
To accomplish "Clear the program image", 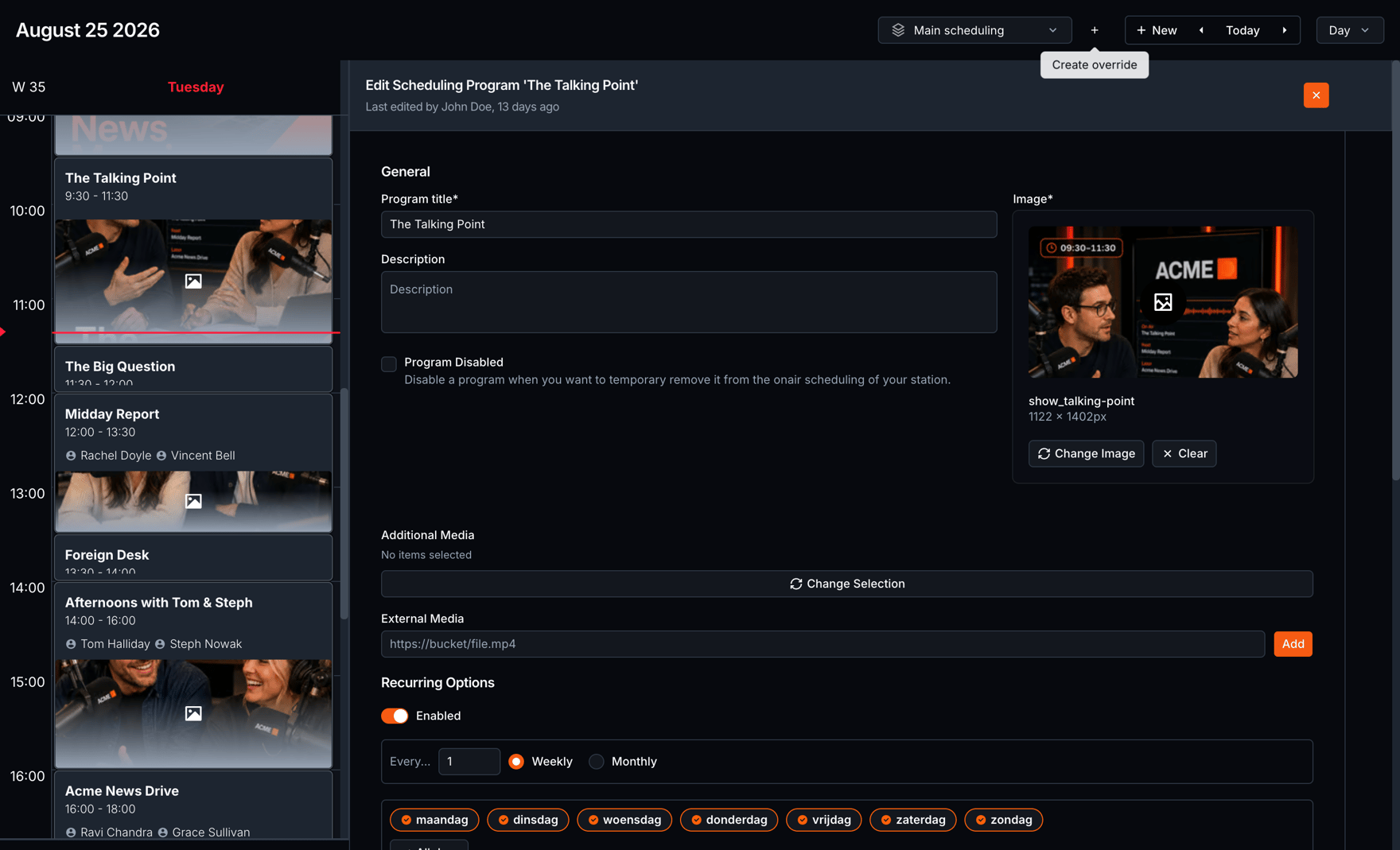I will click(1184, 453).
